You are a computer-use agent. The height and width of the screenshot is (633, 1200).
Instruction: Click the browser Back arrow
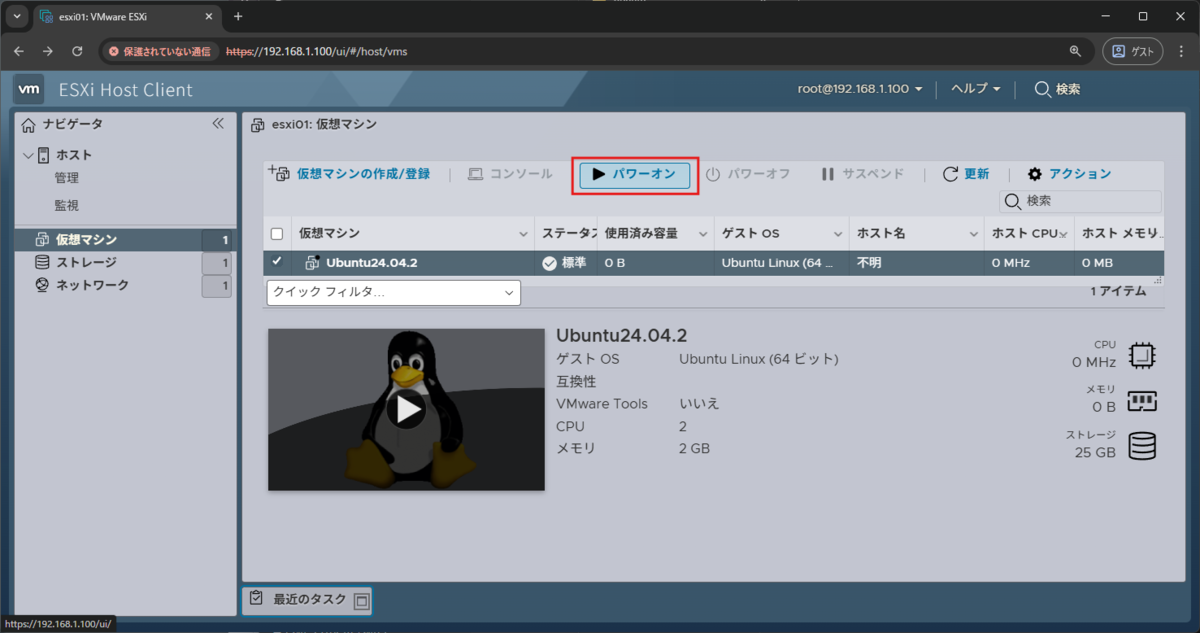[x=20, y=51]
